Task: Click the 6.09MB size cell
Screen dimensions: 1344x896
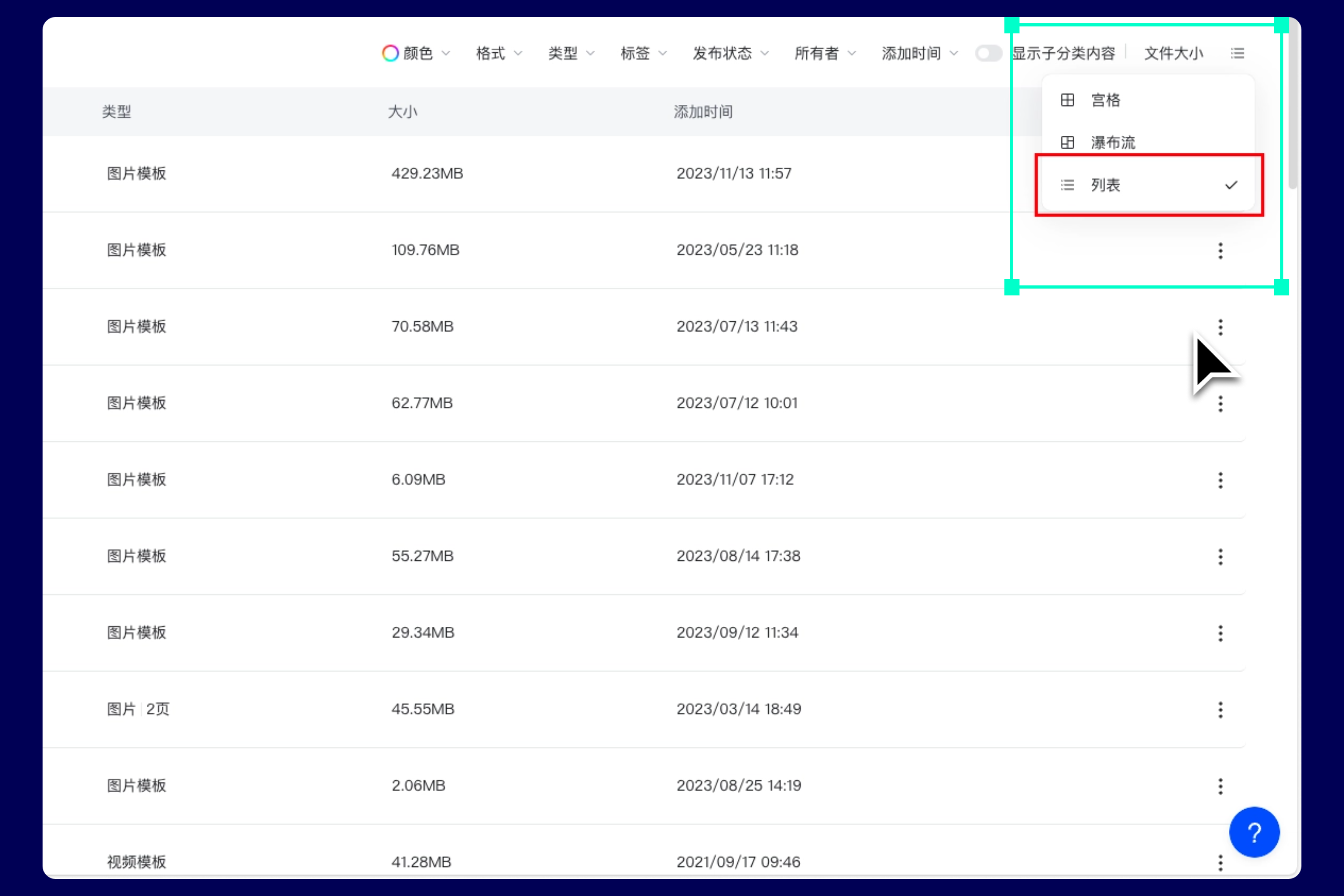Action: [x=418, y=479]
